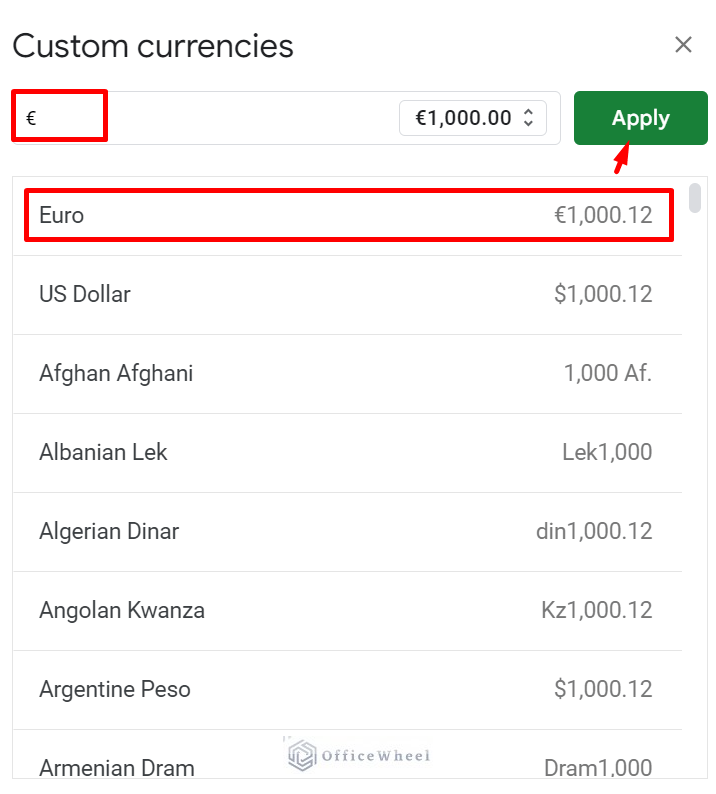Click the currency symbol input field
This screenshot has height=794, width=716.
tap(200, 118)
